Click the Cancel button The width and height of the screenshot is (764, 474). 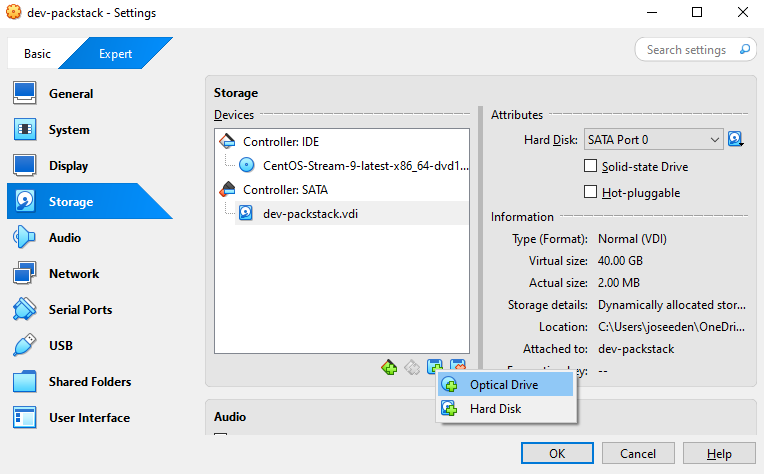point(638,454)
